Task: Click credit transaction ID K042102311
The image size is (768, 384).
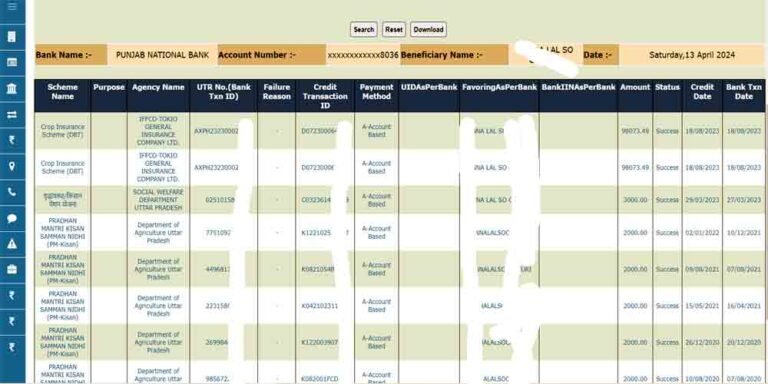Action: [x=319, y=306]
